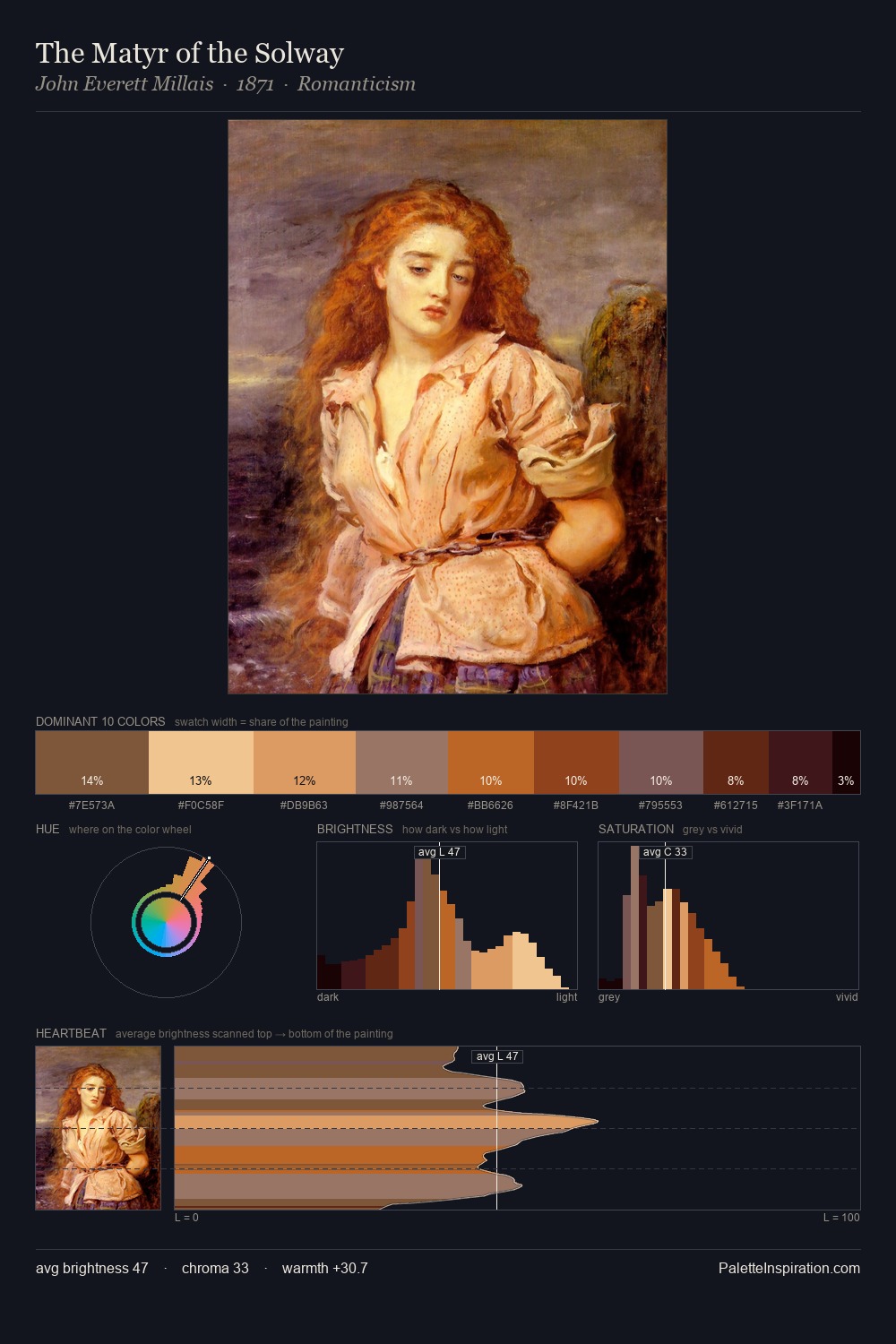The width and height of the screenshot is (896, 1344).
Task: Click the hex code #795553 text
Action: coord(661,805)
